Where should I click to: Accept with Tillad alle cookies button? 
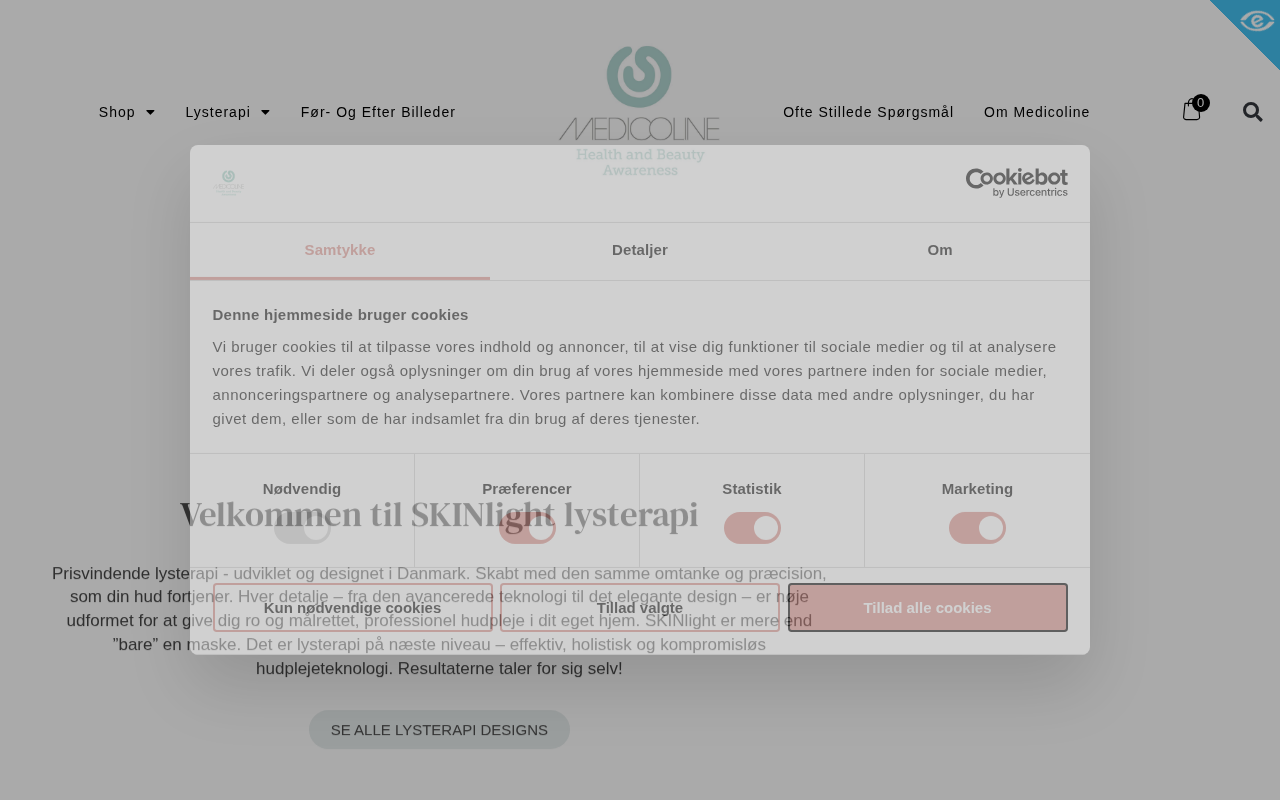(928, 608)
